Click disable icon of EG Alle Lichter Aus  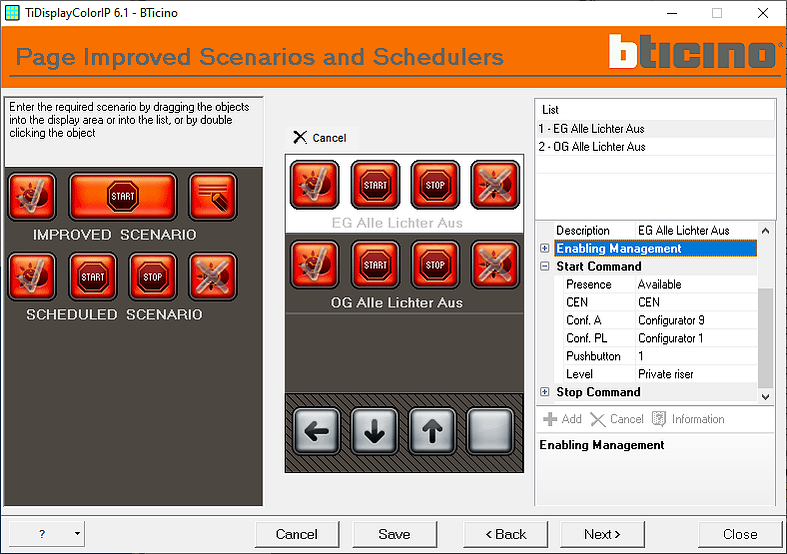click(495, 185)
